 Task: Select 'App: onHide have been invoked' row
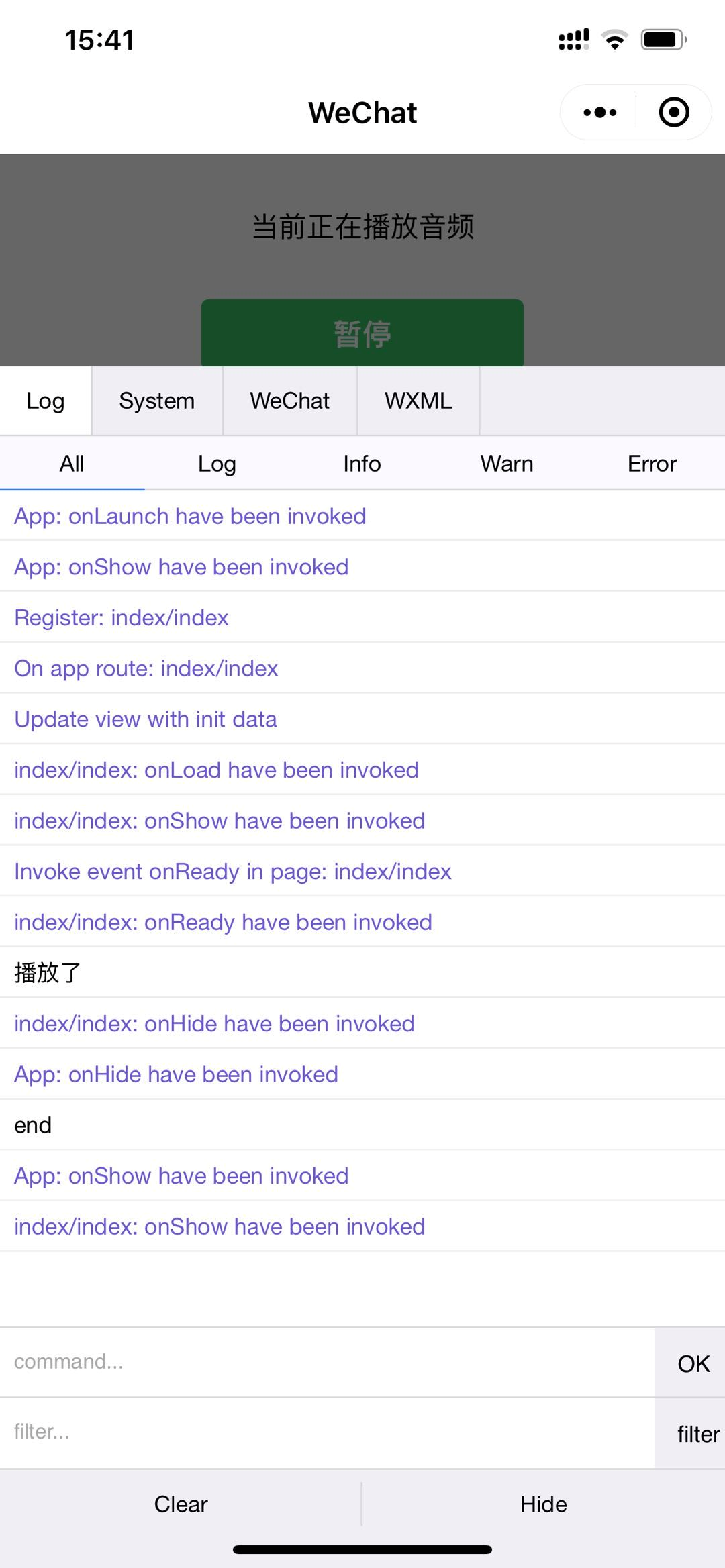(362, 1074)
